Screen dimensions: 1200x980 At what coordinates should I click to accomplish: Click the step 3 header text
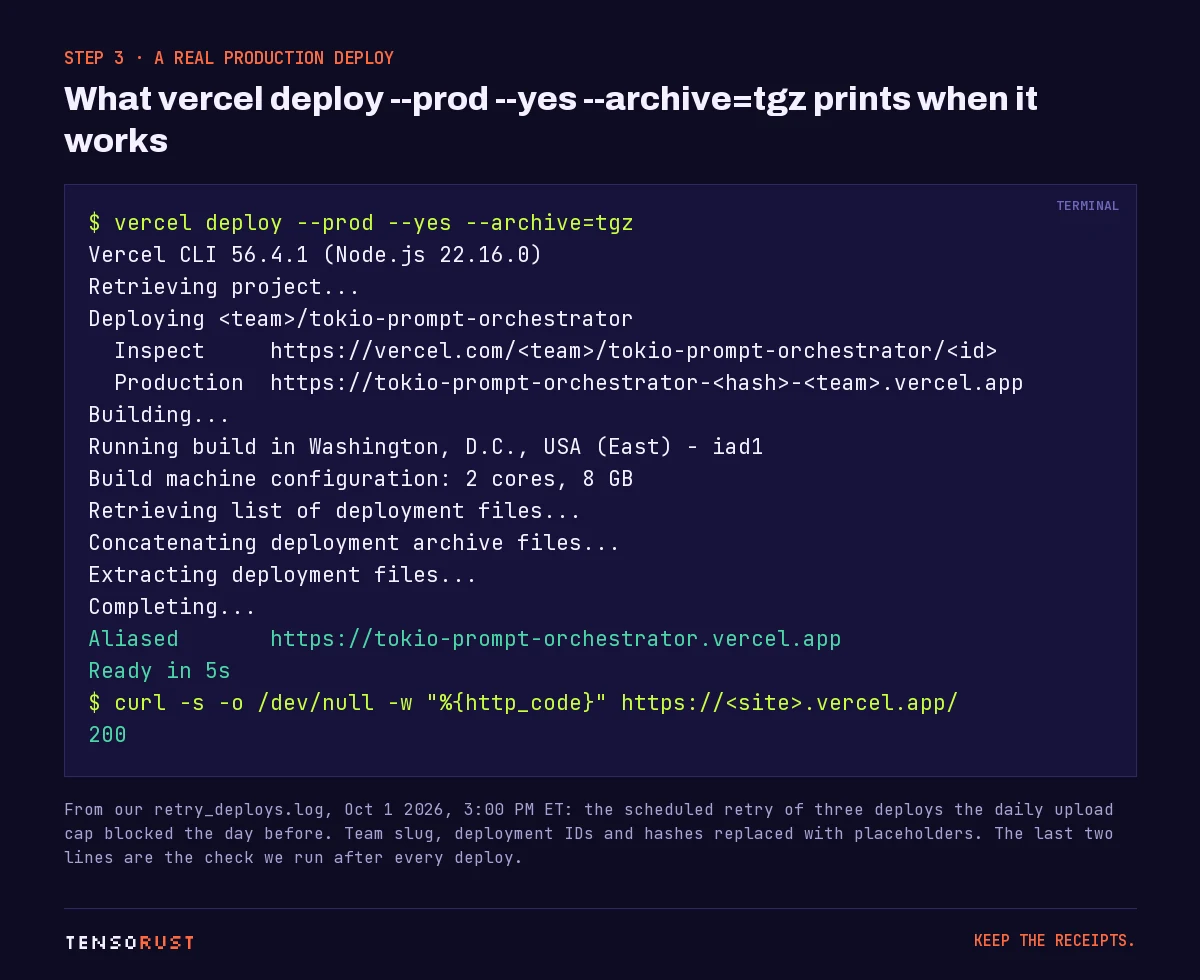pyautogui.click(x=229, y=58)
